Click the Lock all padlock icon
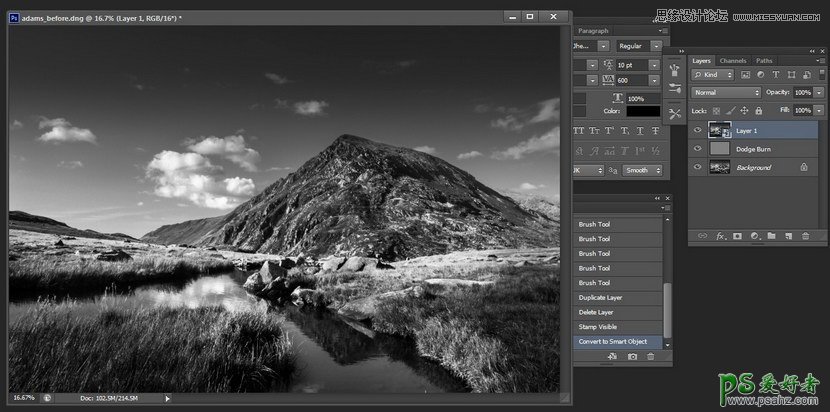This screenshot has height=412, width=830. click(x=758, y=110)
